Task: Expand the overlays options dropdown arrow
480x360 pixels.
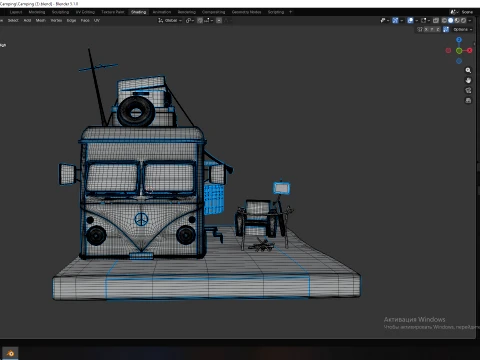Action: (x=417, y=20)
